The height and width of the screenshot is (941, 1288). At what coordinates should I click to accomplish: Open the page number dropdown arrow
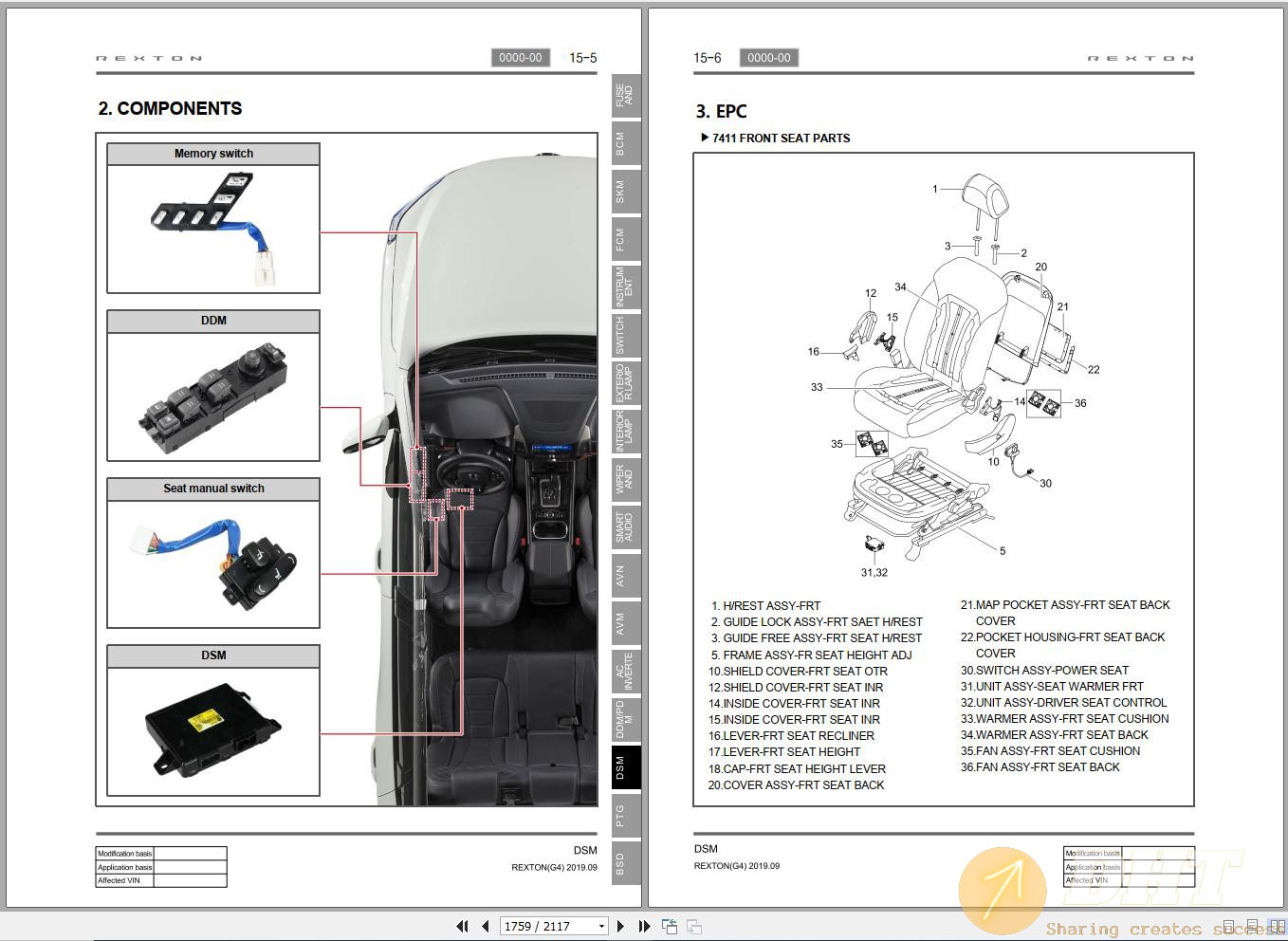(601, 927)
